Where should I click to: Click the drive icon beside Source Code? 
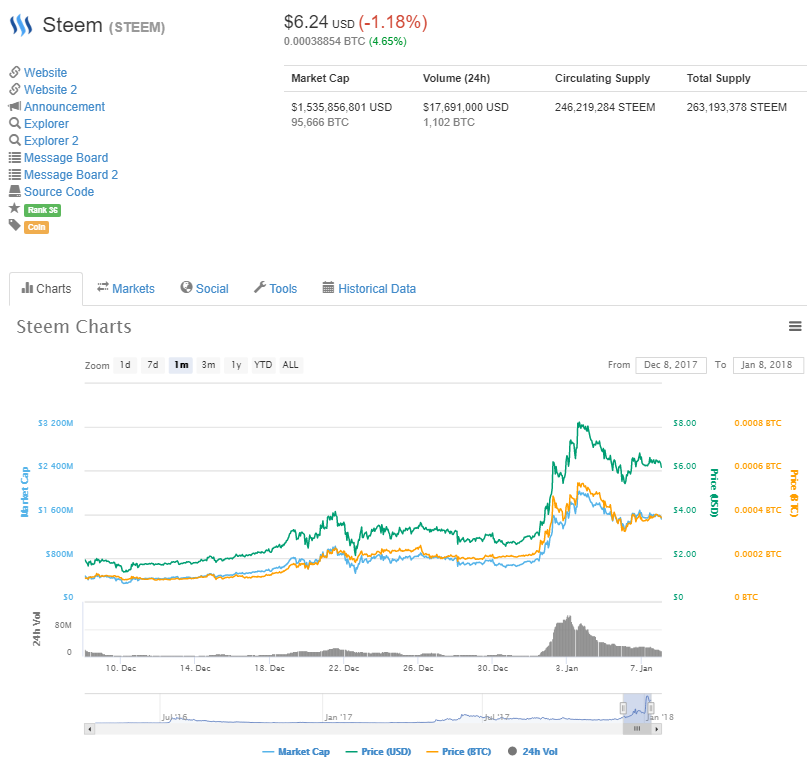click(x=15, y=191)
